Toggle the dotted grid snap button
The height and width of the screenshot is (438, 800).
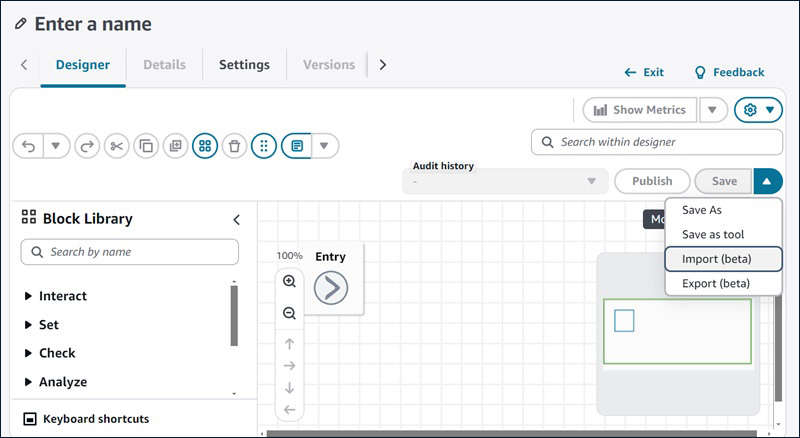pos(263,146)
